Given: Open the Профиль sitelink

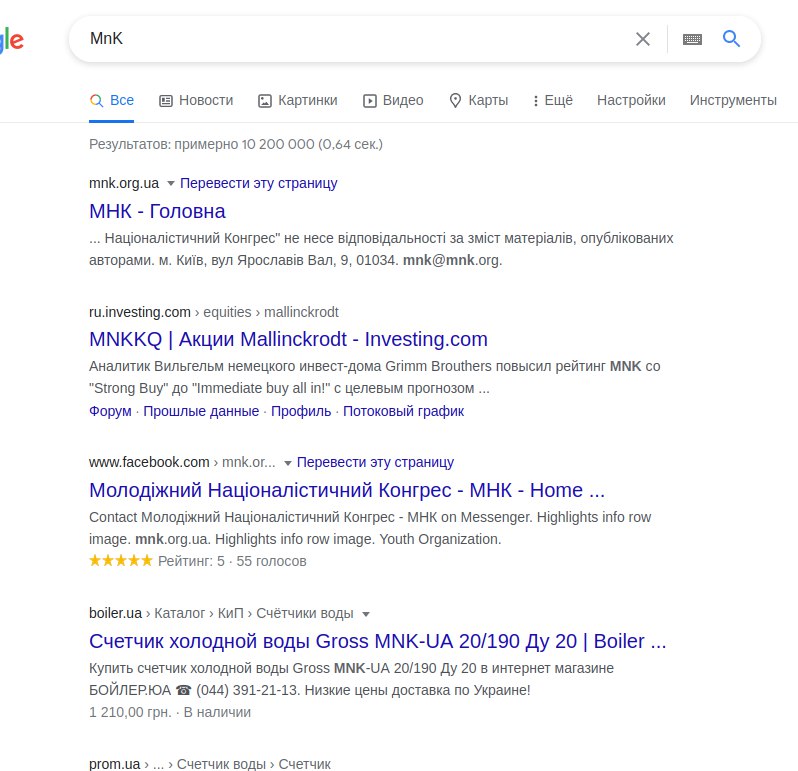Looking at the screenshot, I should [x=301, y=411].
